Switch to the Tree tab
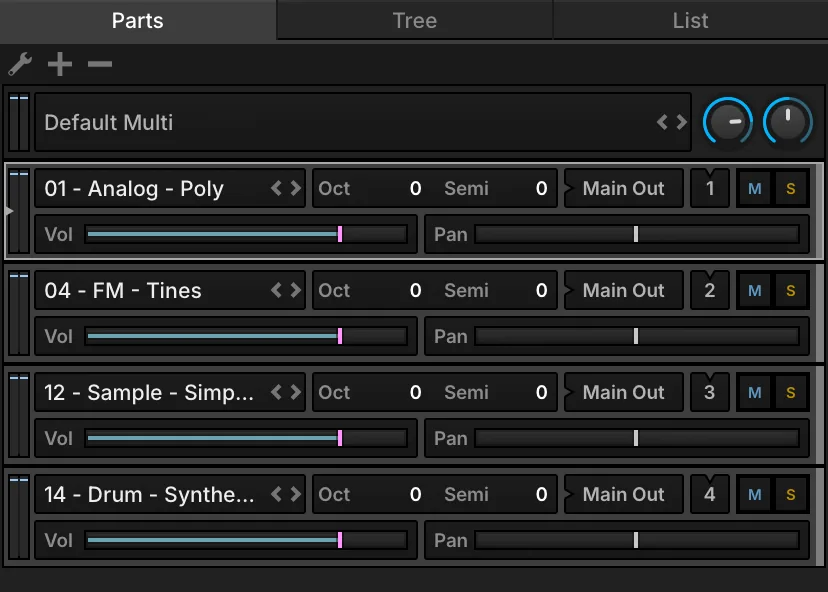 coord(415,21)
